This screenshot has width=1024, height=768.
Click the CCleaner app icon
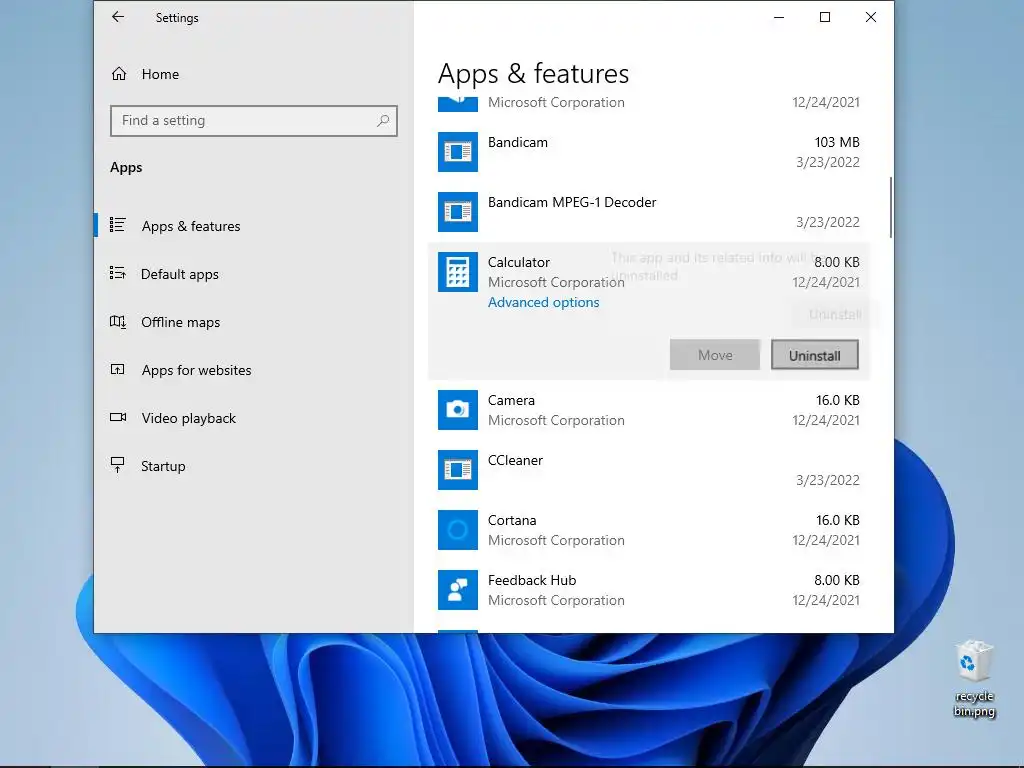pos(458,470)
